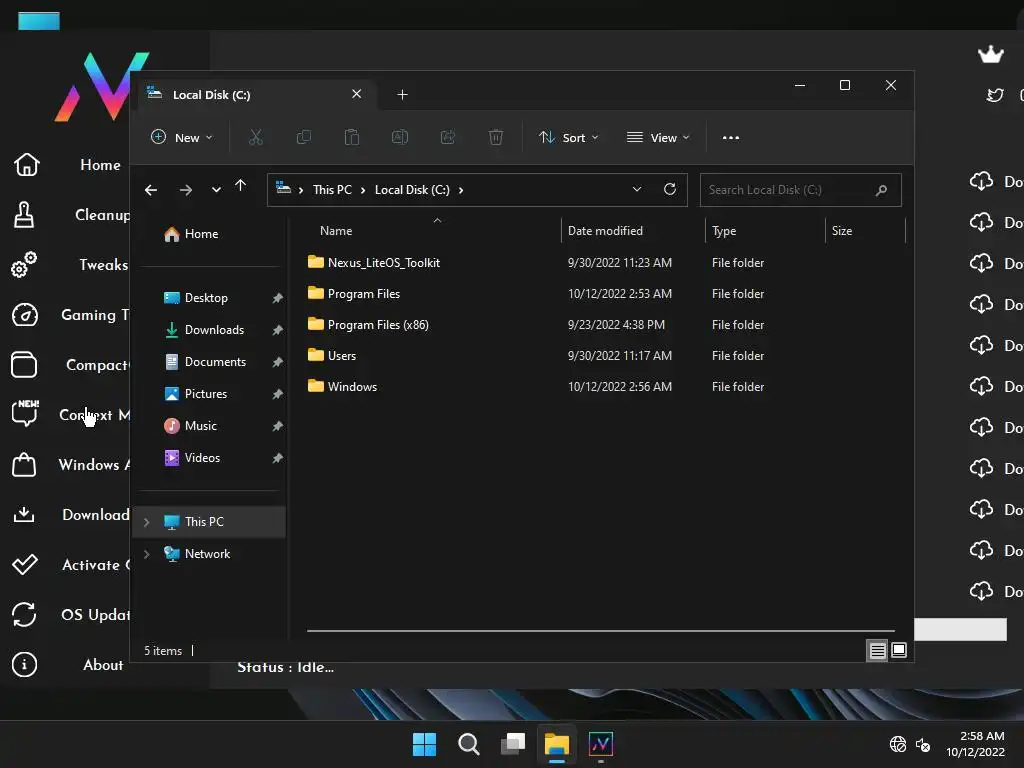Open the Sort dropdown menu

[x=568, y=138]
